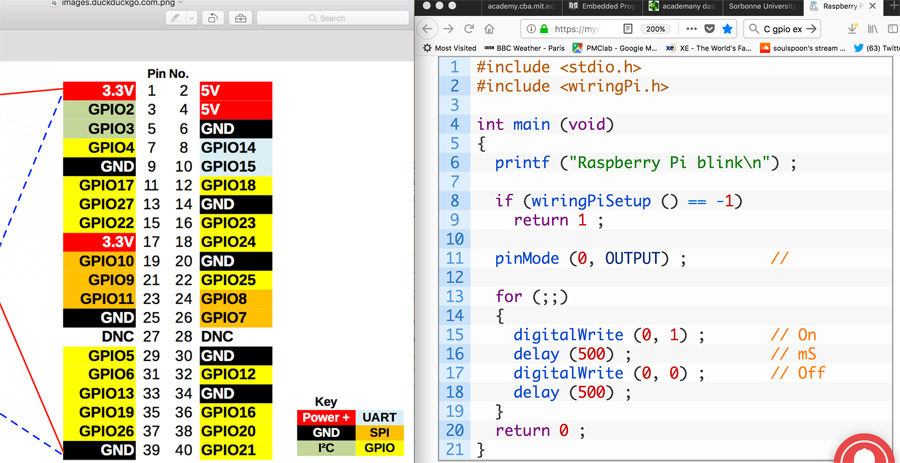Go forward with Firefox's forward arrow
900x463 pixels.
pyautogui.click(x=448, y=29)
